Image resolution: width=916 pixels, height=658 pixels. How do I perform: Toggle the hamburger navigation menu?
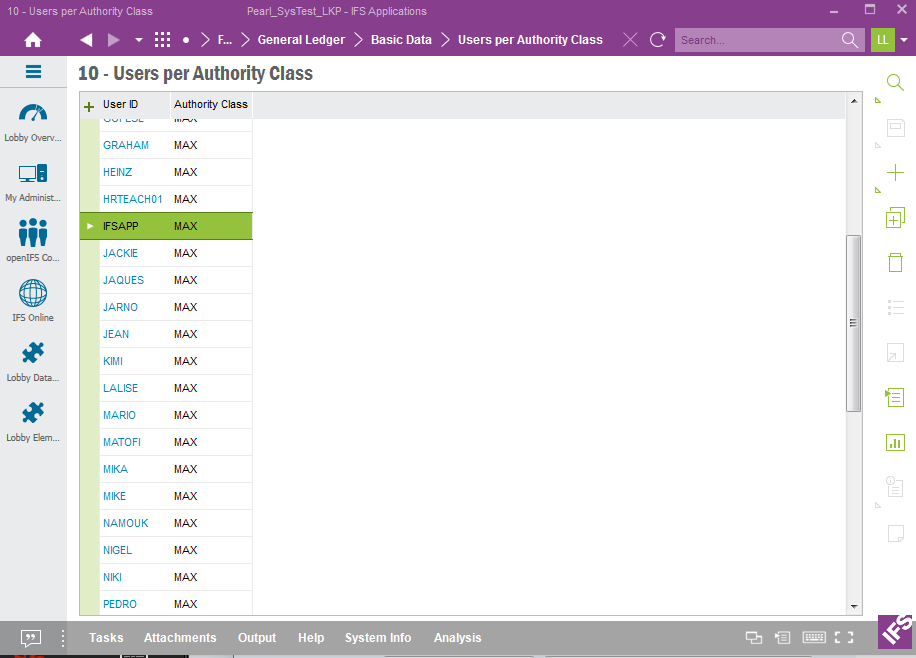[33, 72]
